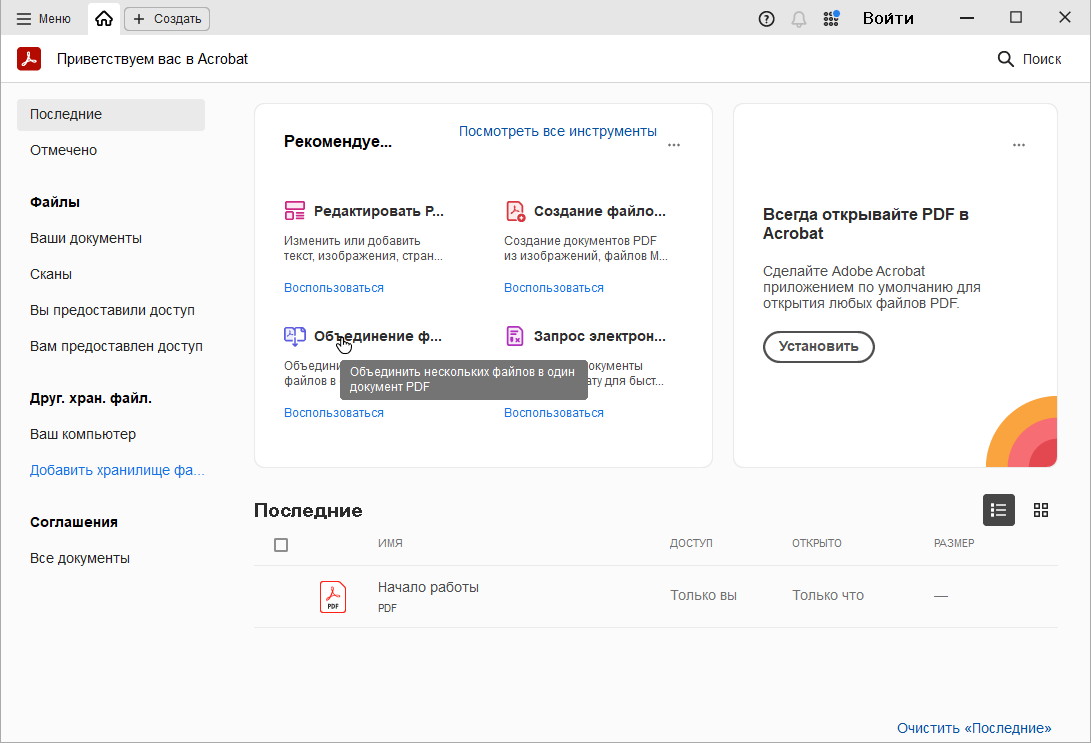Click the Создание файло... tool title
This screenshot has height=743, width=1091.
coord(600,211)
